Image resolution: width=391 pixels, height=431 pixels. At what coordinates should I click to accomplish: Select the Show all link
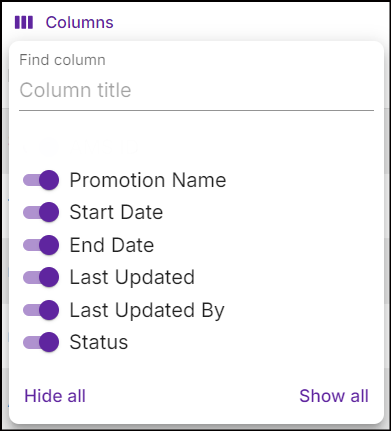(334, 396)
